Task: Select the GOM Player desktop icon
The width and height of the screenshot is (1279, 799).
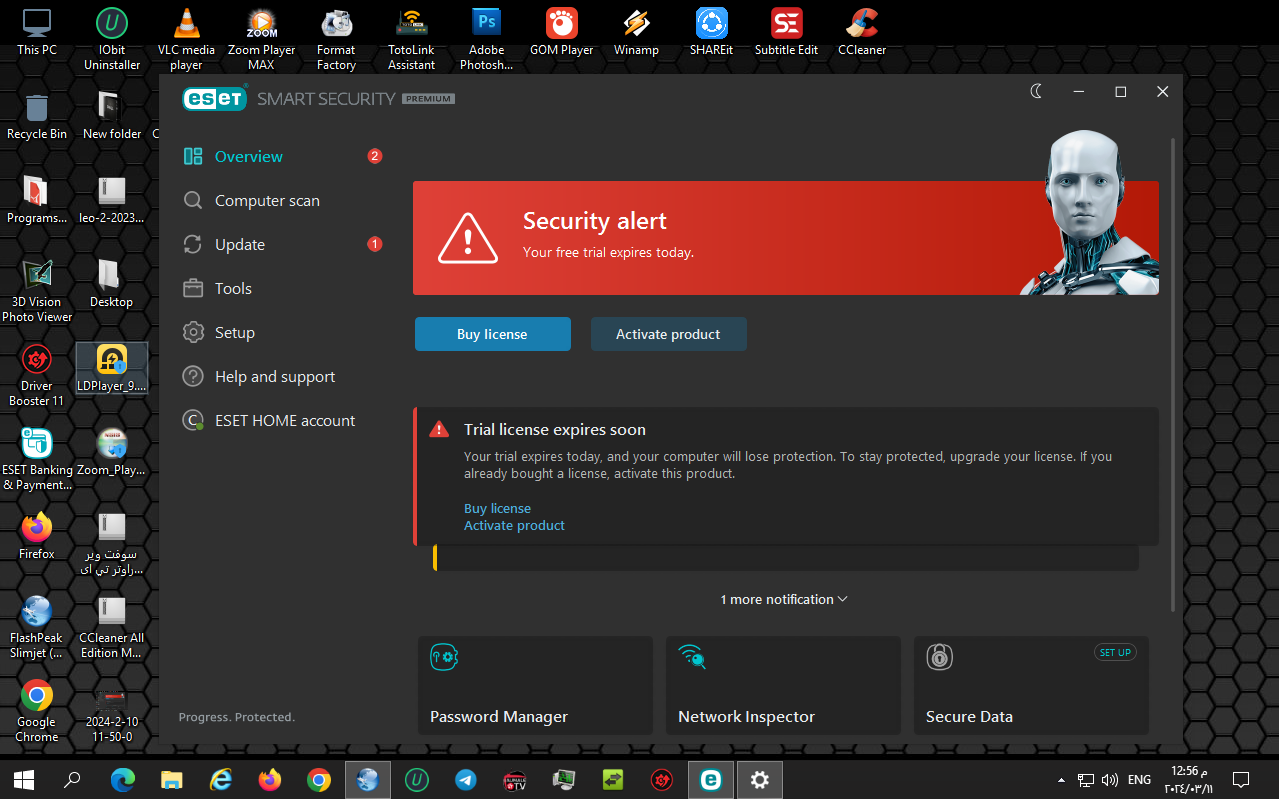Action: pyautogui.click(x=561, y=32)
